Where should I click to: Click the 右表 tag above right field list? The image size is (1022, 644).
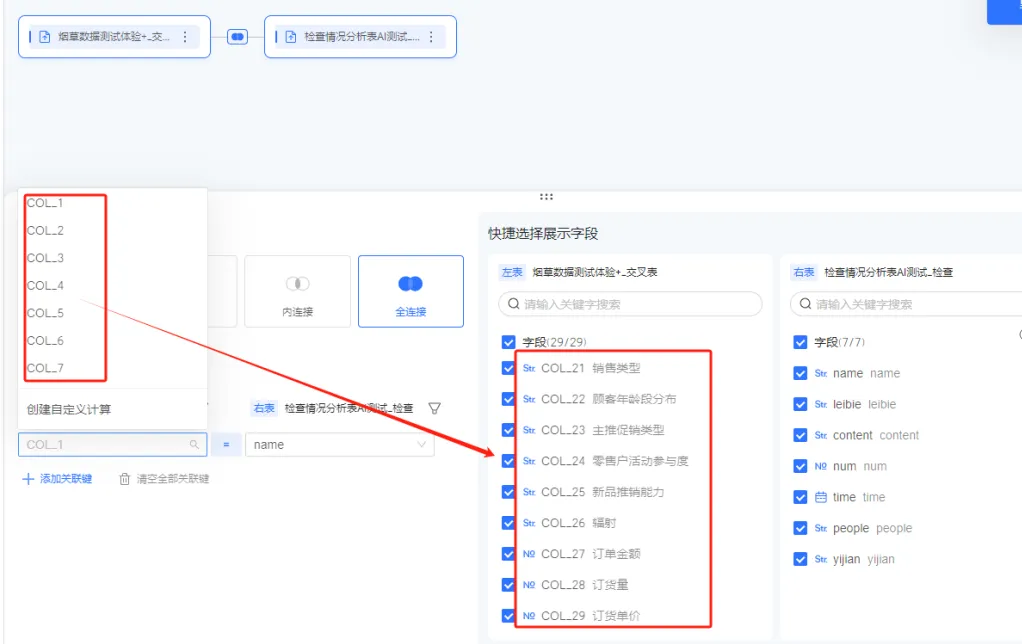click(804, 272)
